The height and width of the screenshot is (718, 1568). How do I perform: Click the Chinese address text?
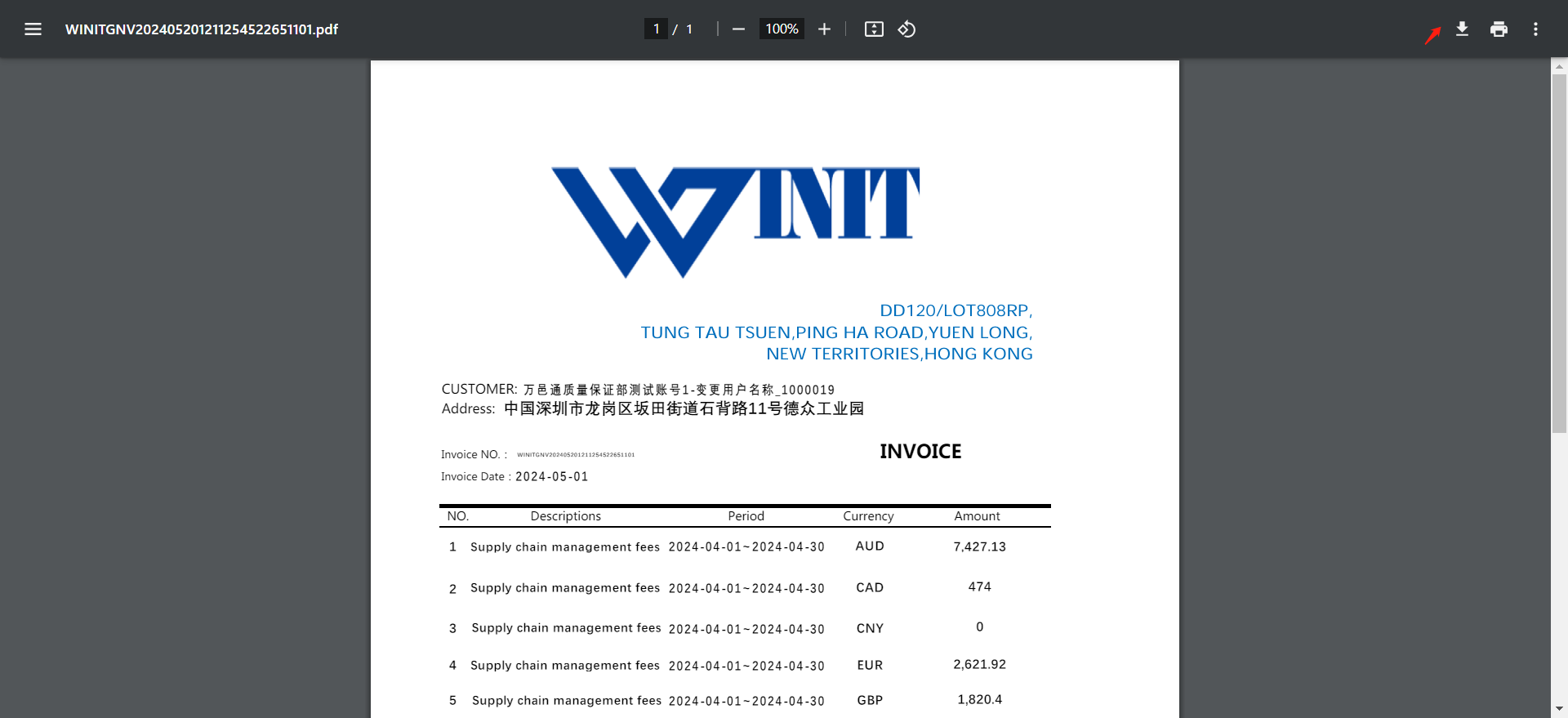[x=684, y=408]
